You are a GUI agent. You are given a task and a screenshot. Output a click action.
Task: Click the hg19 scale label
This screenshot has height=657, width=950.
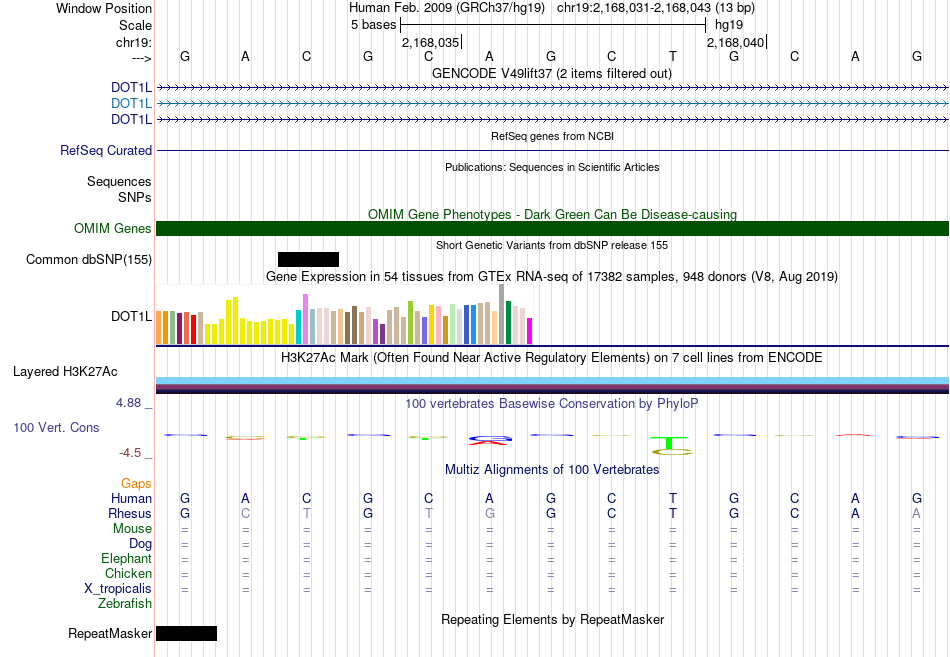click(x=729, y=25)
